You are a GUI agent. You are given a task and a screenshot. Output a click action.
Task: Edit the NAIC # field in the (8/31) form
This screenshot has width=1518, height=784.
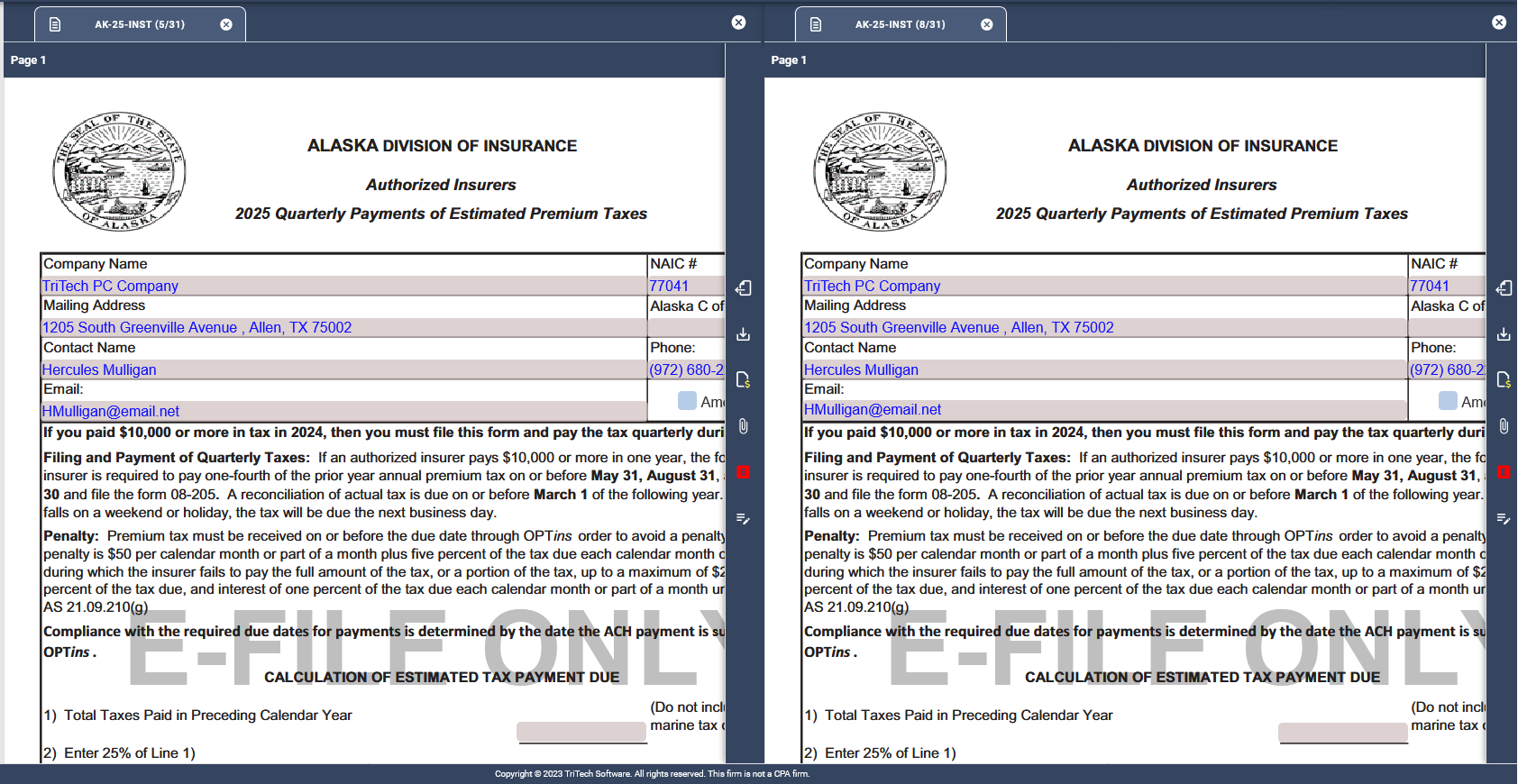pyautogui.click(x=1448, y=286)
